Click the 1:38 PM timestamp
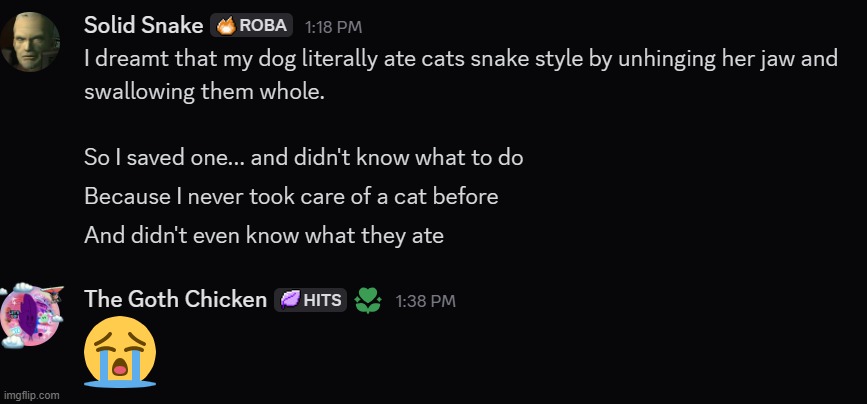The image size is (867, 404). tap(426, 300)
